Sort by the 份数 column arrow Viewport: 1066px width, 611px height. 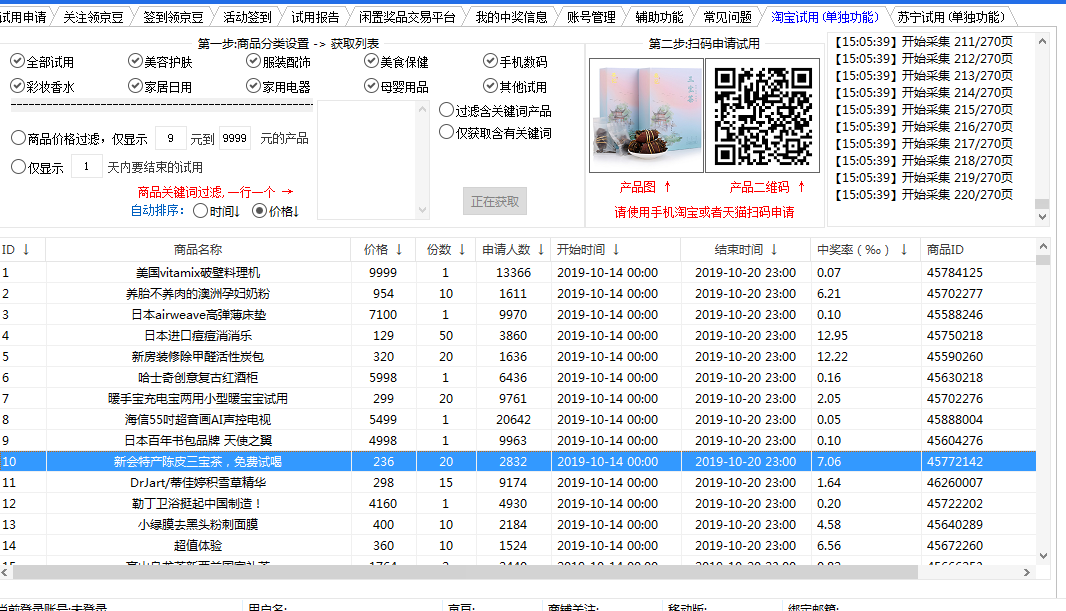click(x=462, y=250)
